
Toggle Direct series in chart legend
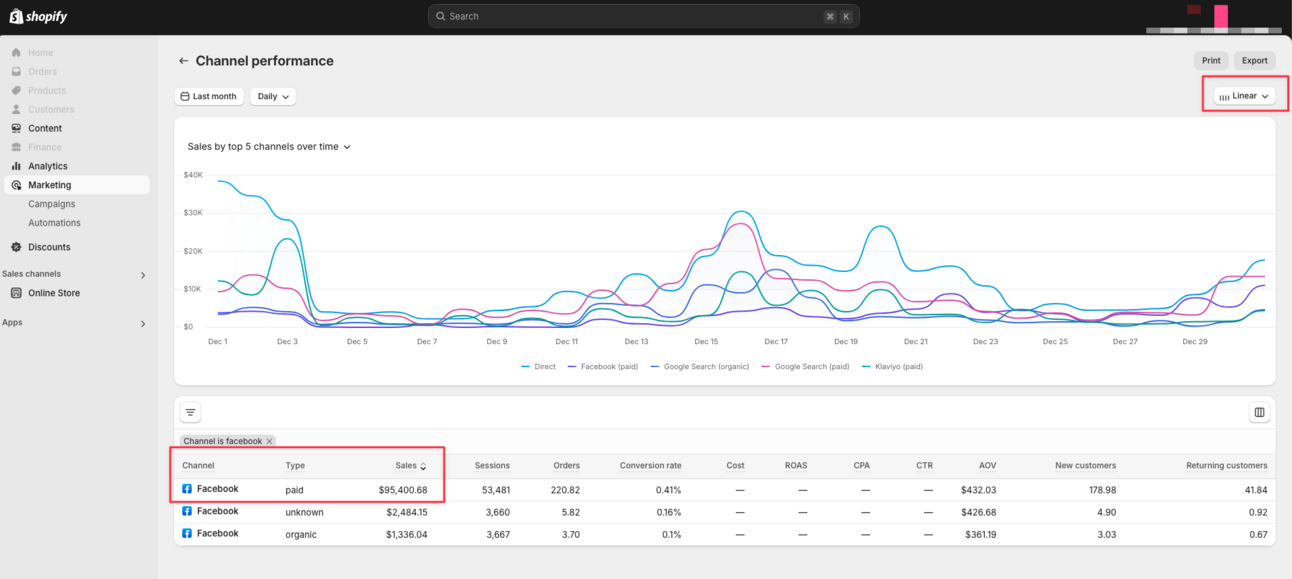tap(539, 367)
